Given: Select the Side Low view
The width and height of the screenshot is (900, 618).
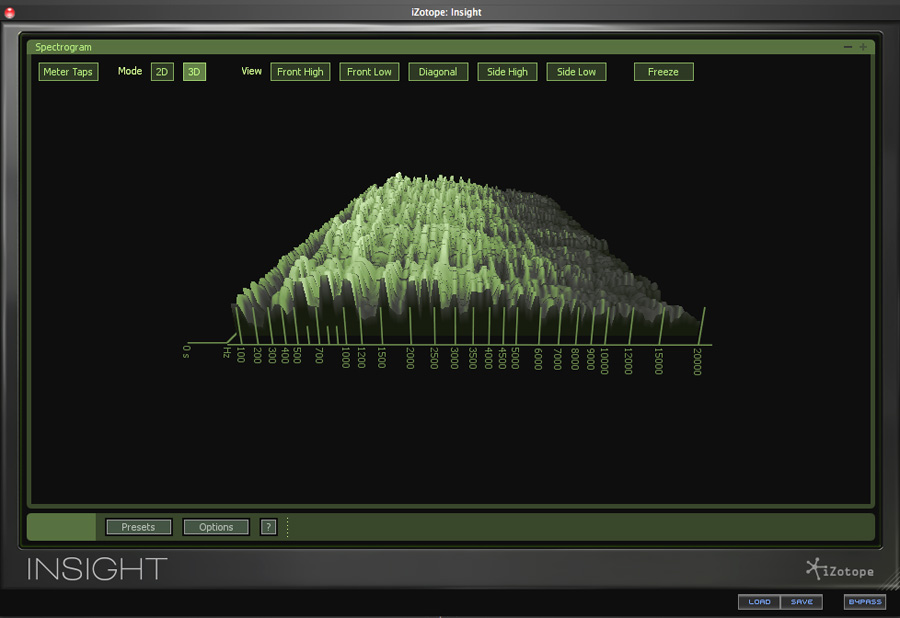Looking at the screenshot, I should pos(576,72).
